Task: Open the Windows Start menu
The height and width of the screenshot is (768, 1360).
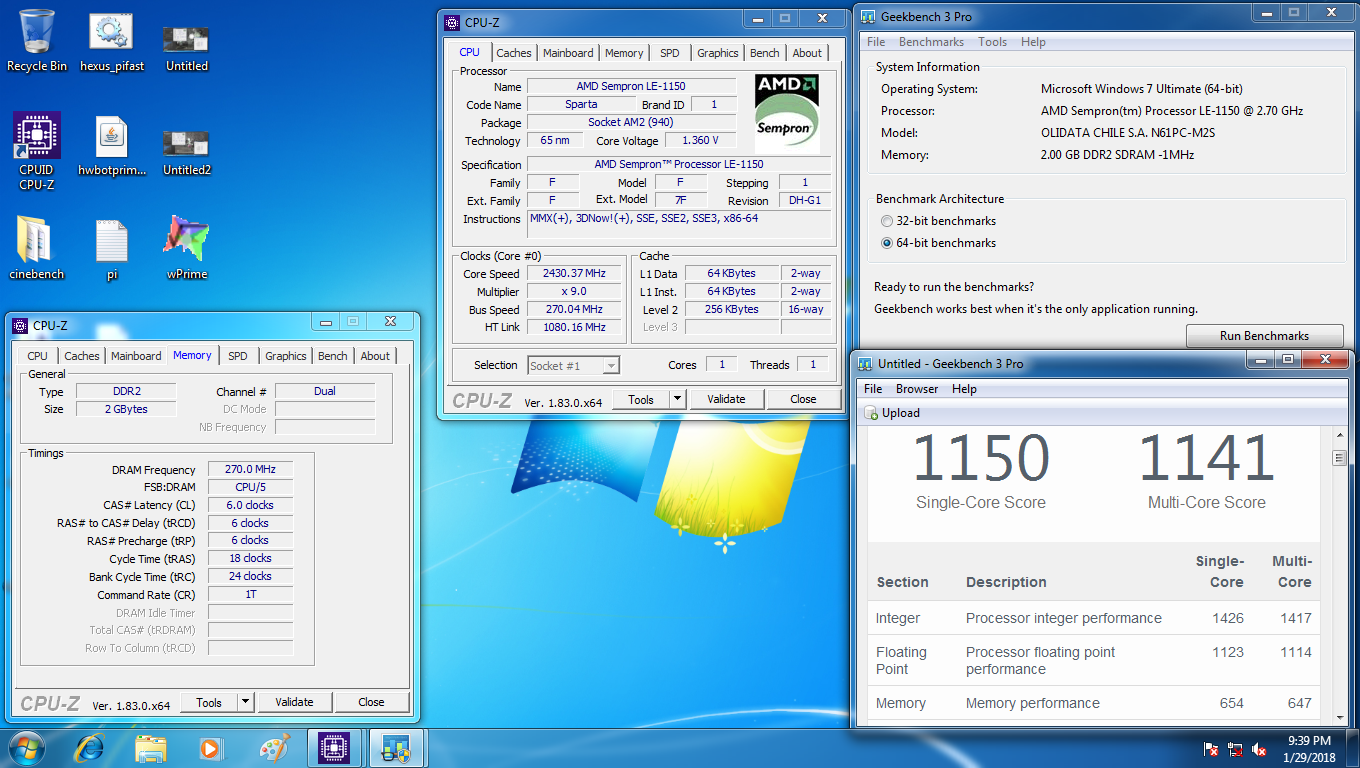Action: [x=27, y=748]
